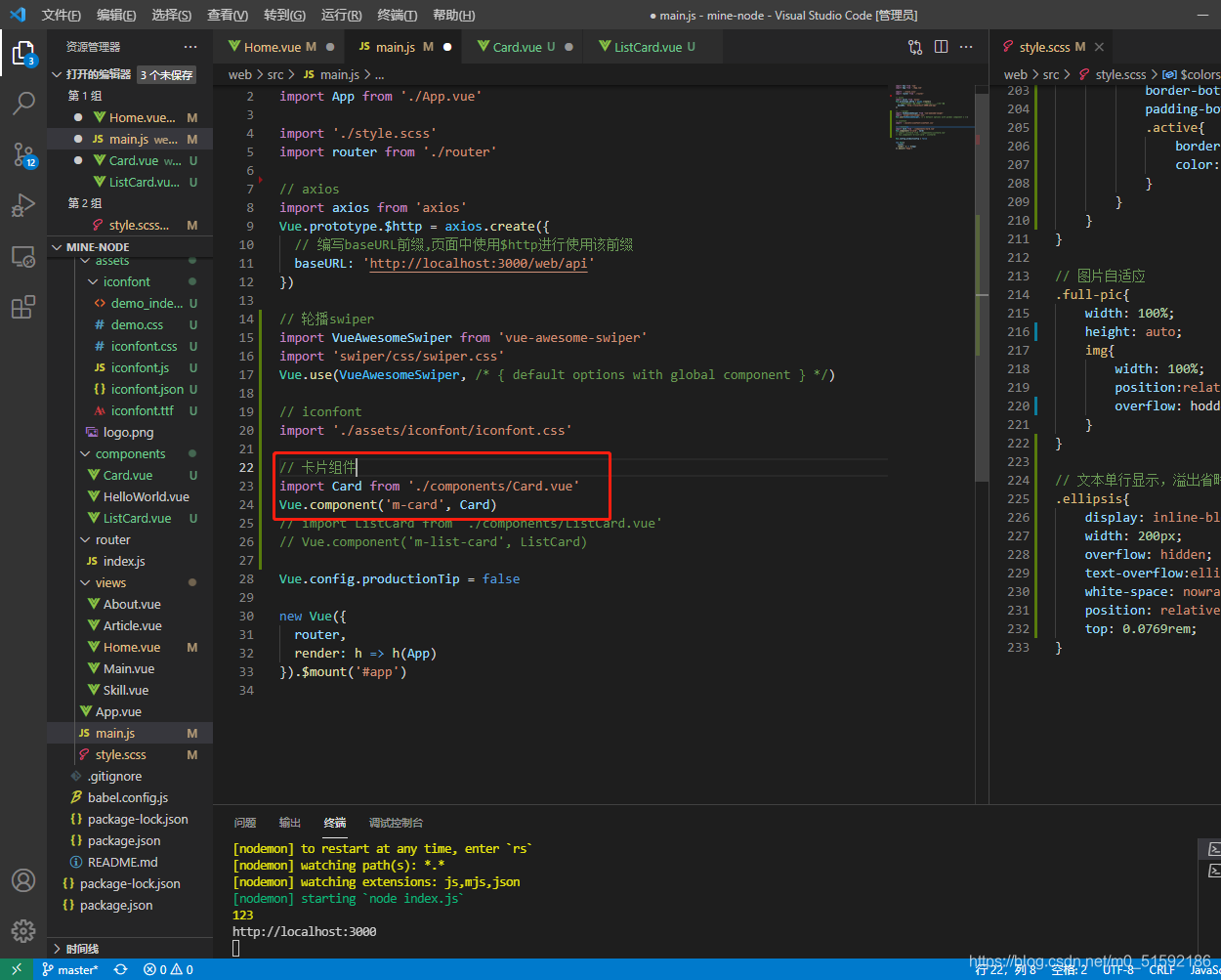Expand the timeline section at bottom
The image size is (1221, 980).
(x=82, y=948)
